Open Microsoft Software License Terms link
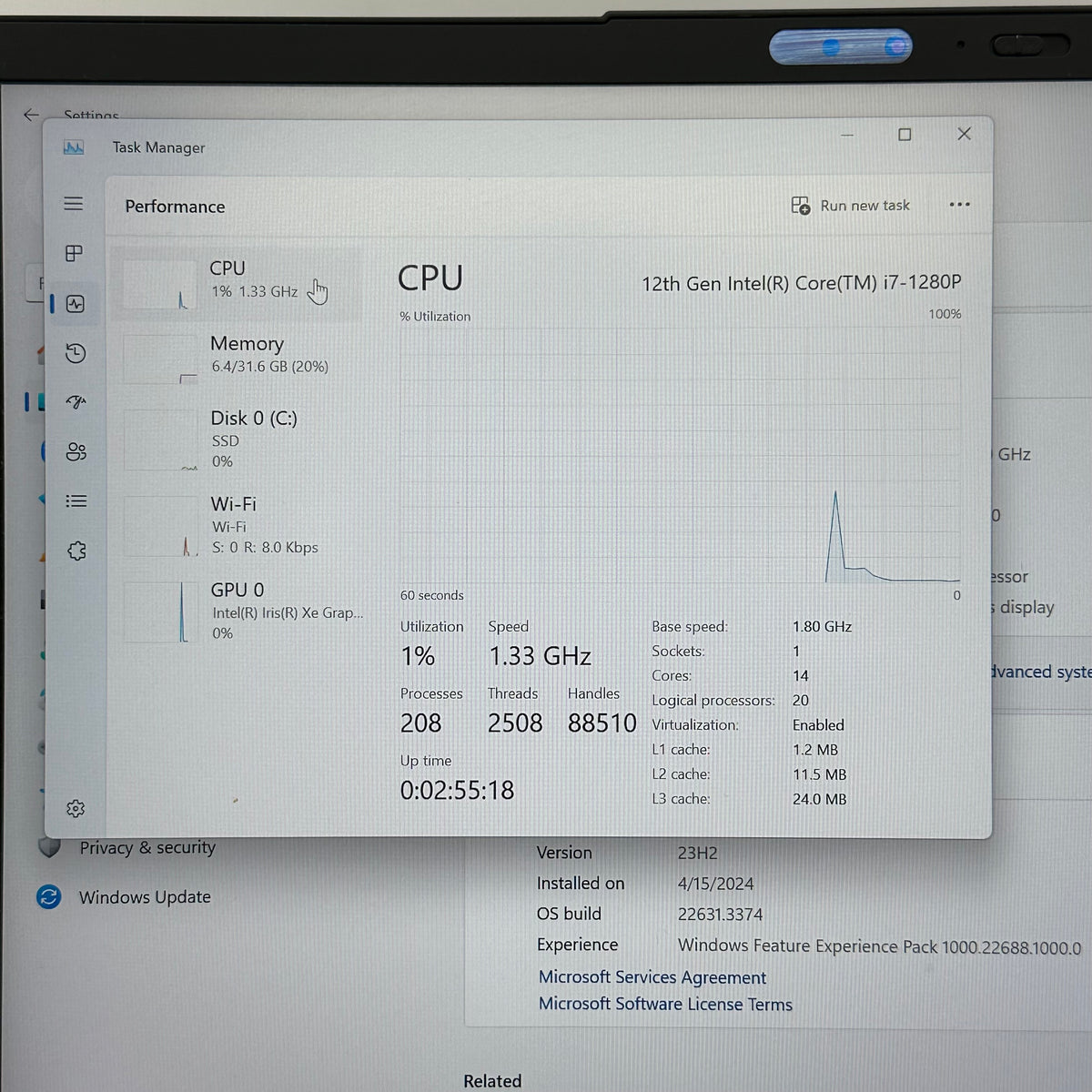 tap(665, 1004)
